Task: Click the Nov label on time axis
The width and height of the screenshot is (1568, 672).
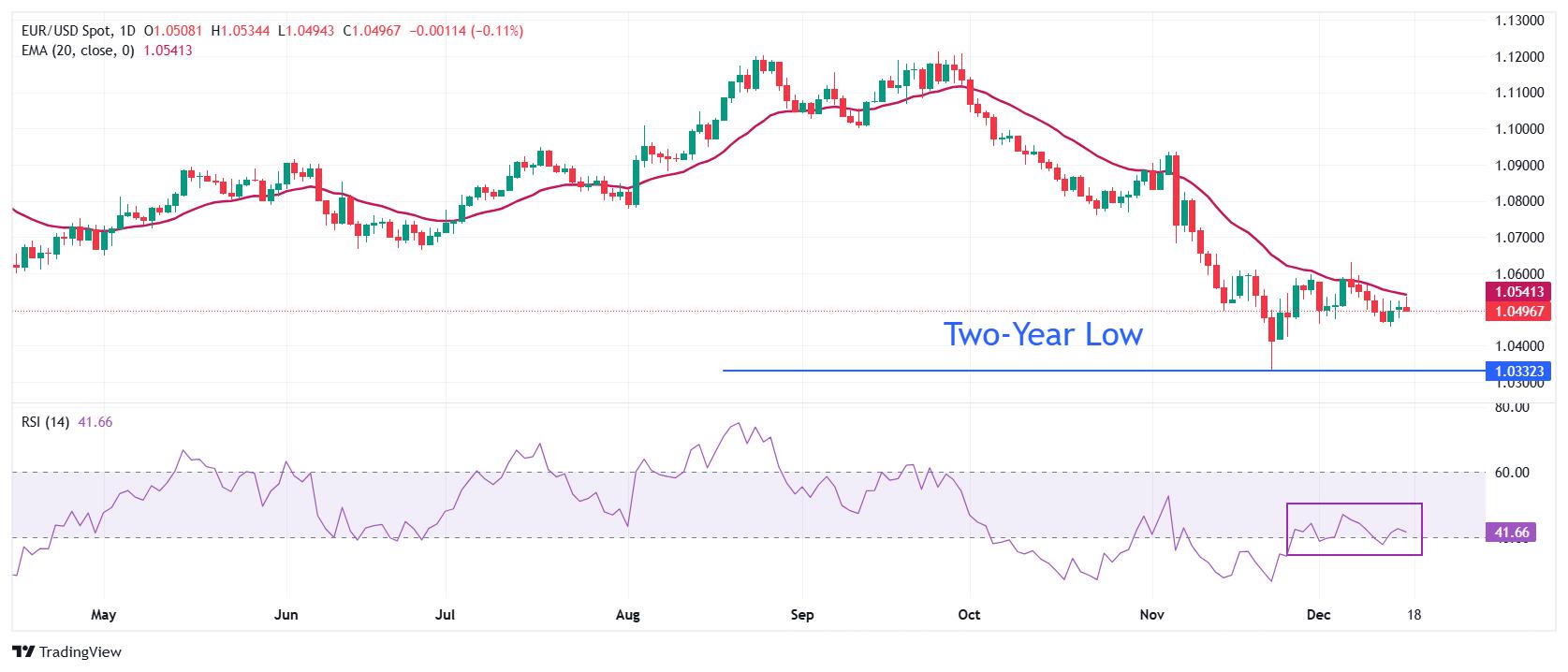Action: [1152, 615]
